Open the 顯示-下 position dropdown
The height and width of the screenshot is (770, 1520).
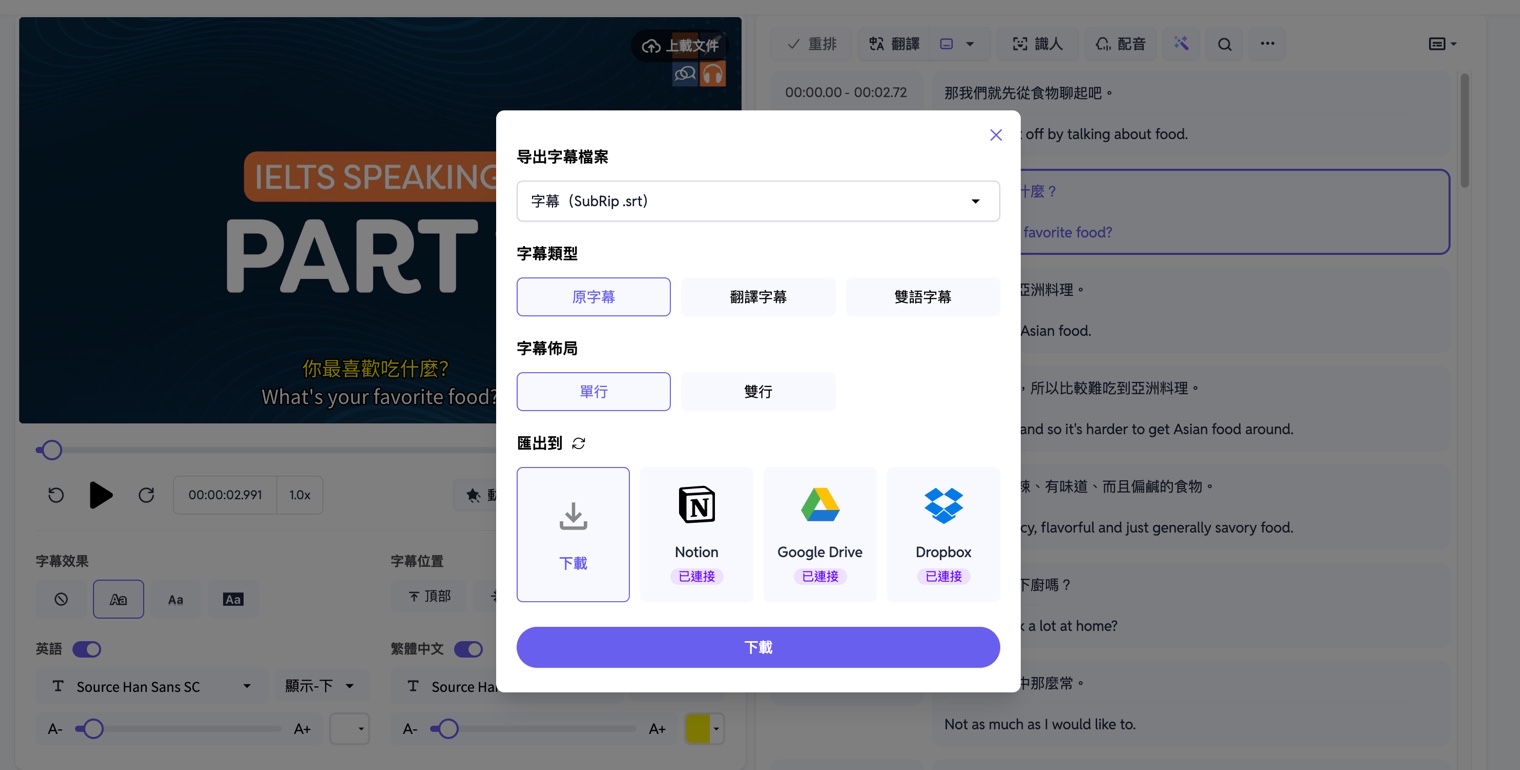[x=320, y=686]
